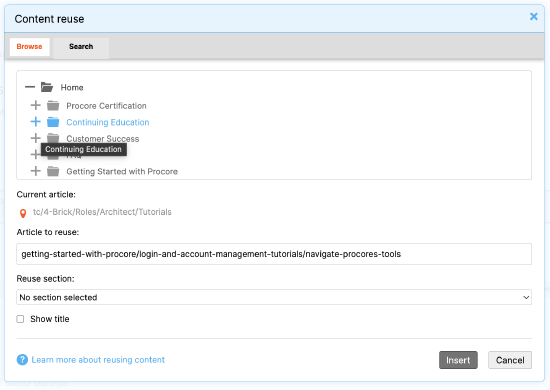Select the Continuing Education tree item
This screenshot has height=390, width=550.
click(x=108, y=122)
